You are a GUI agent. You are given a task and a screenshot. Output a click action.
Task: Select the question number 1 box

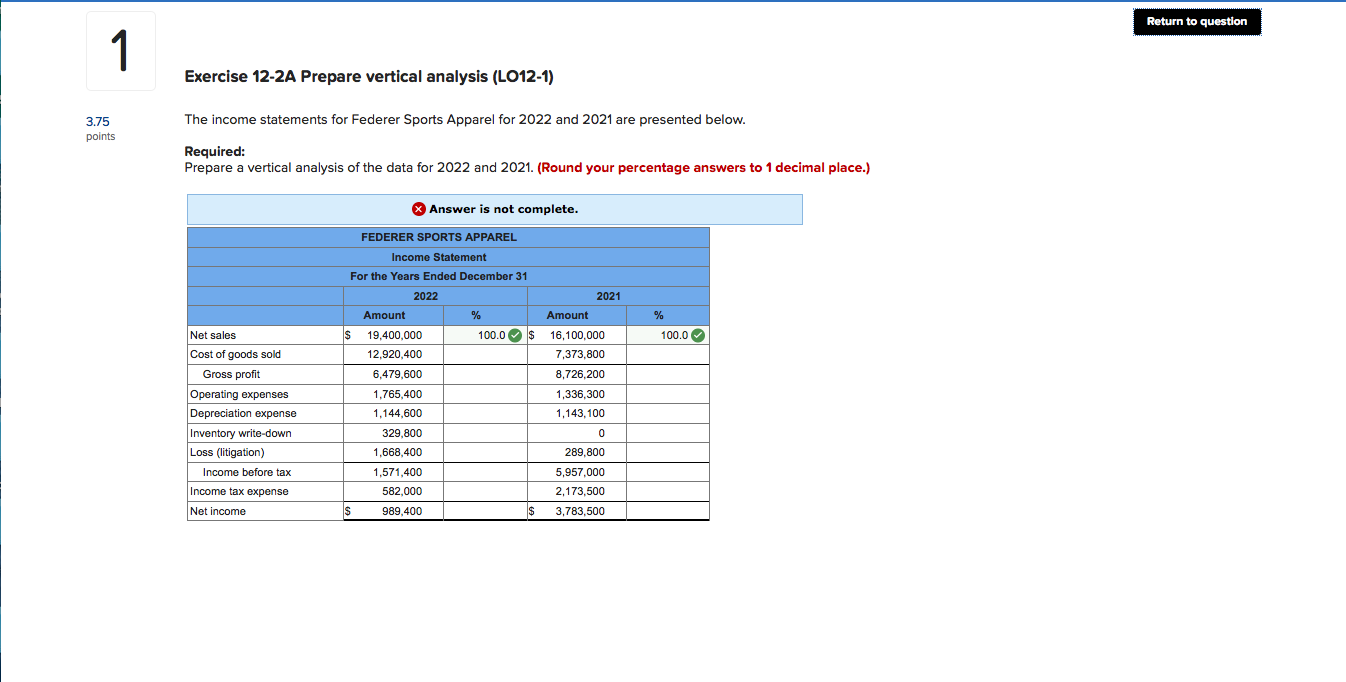pos(120,50)
